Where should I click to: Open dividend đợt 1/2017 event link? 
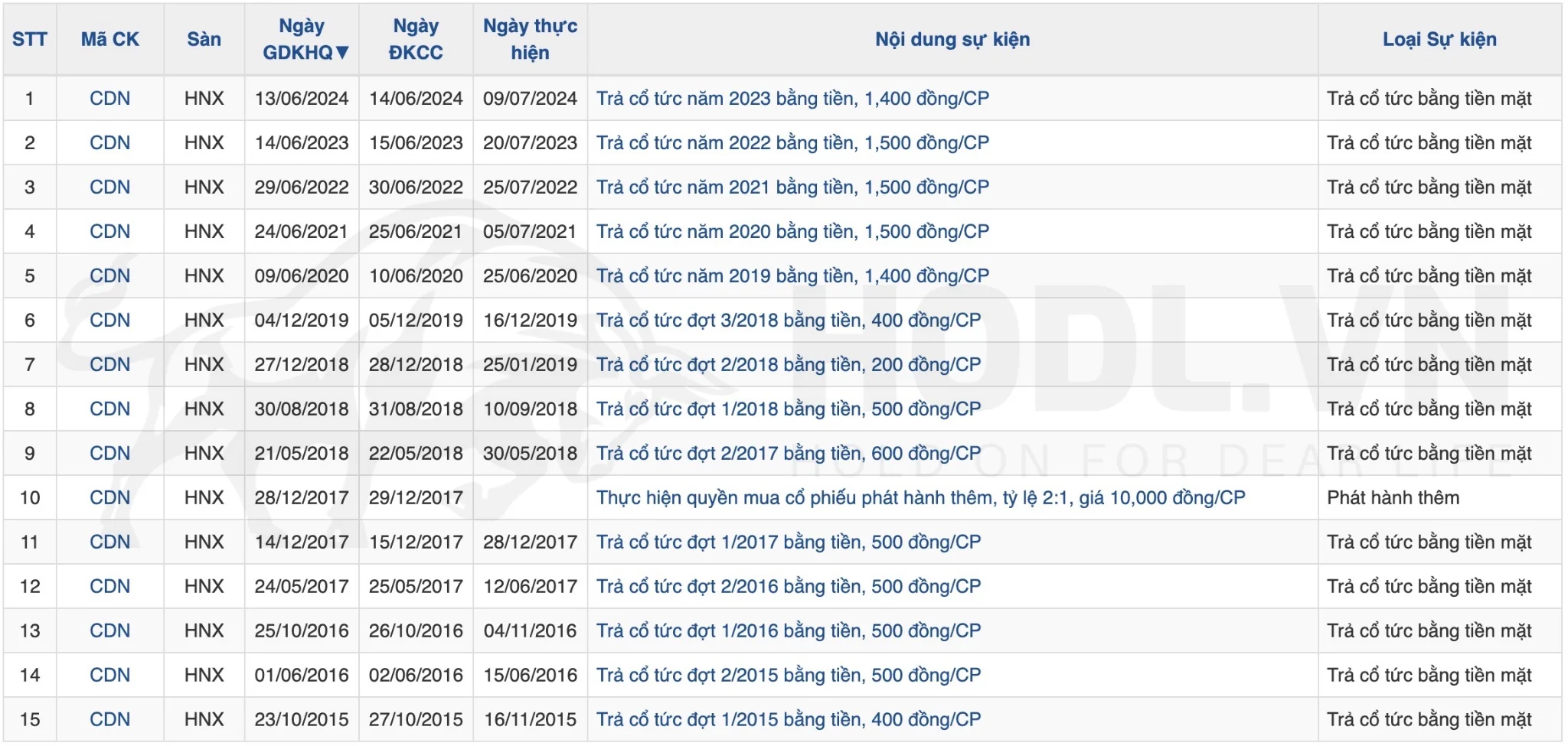(789, 542)
